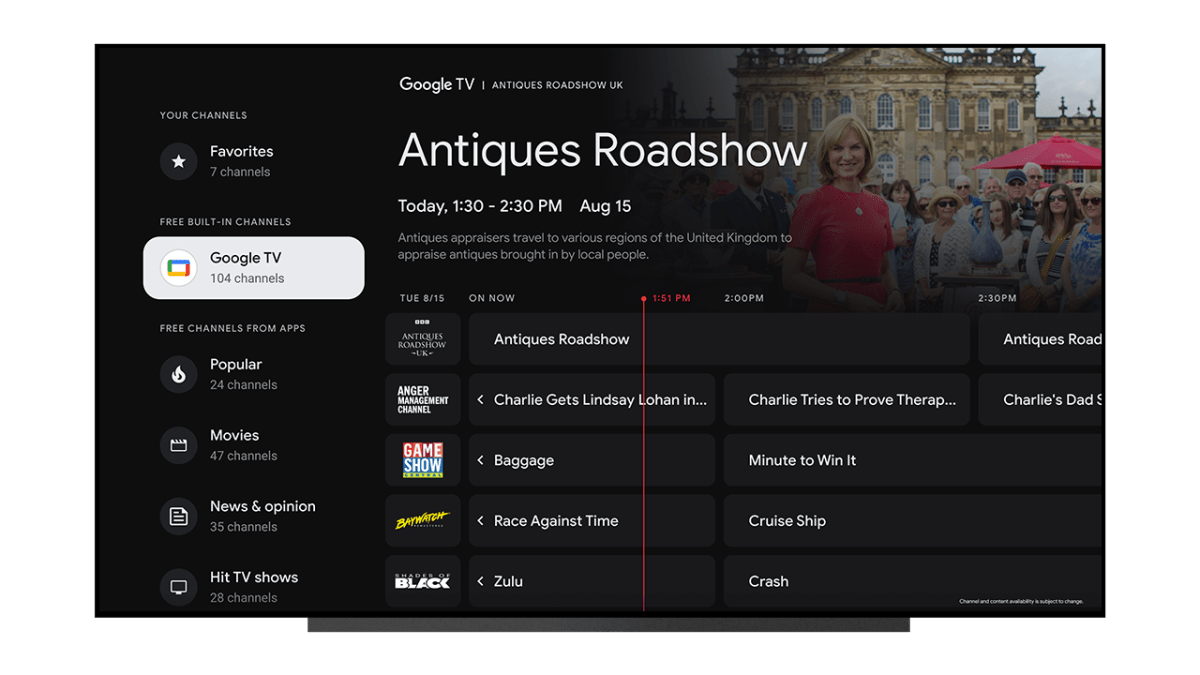Open News & opinion via newspaper icon
The image size is (1200, 675).
(x=178, y=516)
